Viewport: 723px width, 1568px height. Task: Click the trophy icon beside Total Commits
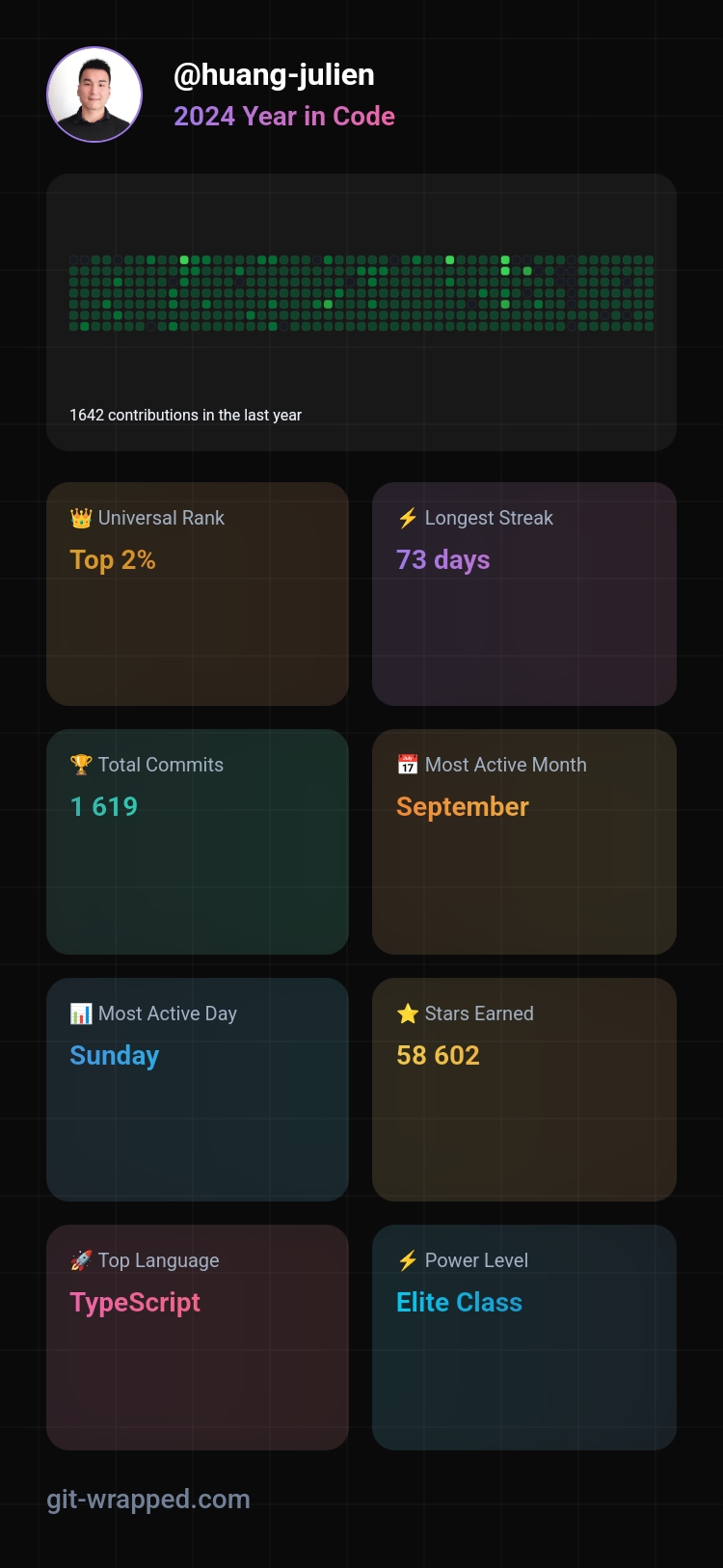(x=81, y=766)
